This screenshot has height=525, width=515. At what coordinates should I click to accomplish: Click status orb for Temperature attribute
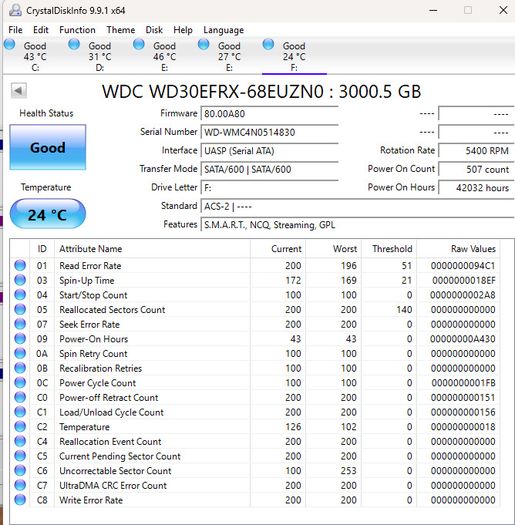point(20,427)
